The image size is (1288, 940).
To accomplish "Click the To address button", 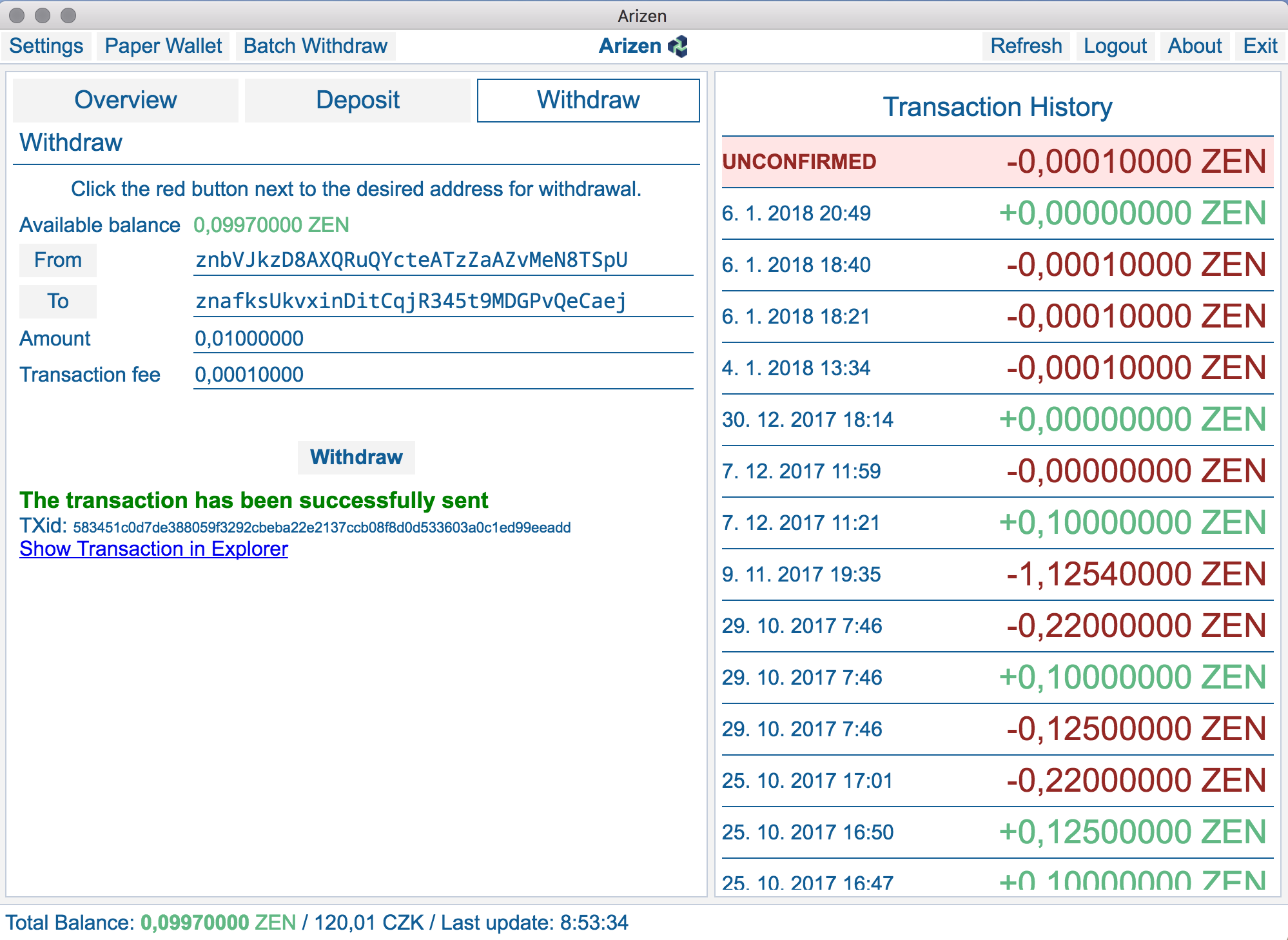I will point(58,302).
